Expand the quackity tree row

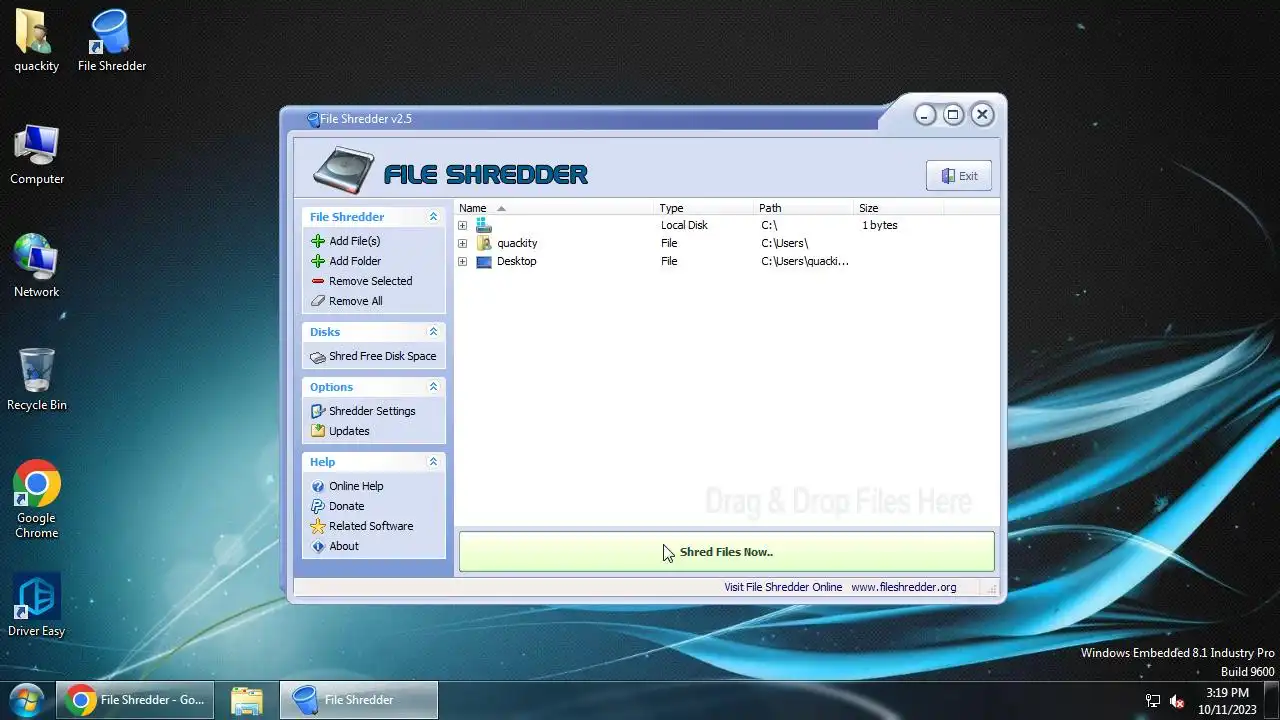462,243
